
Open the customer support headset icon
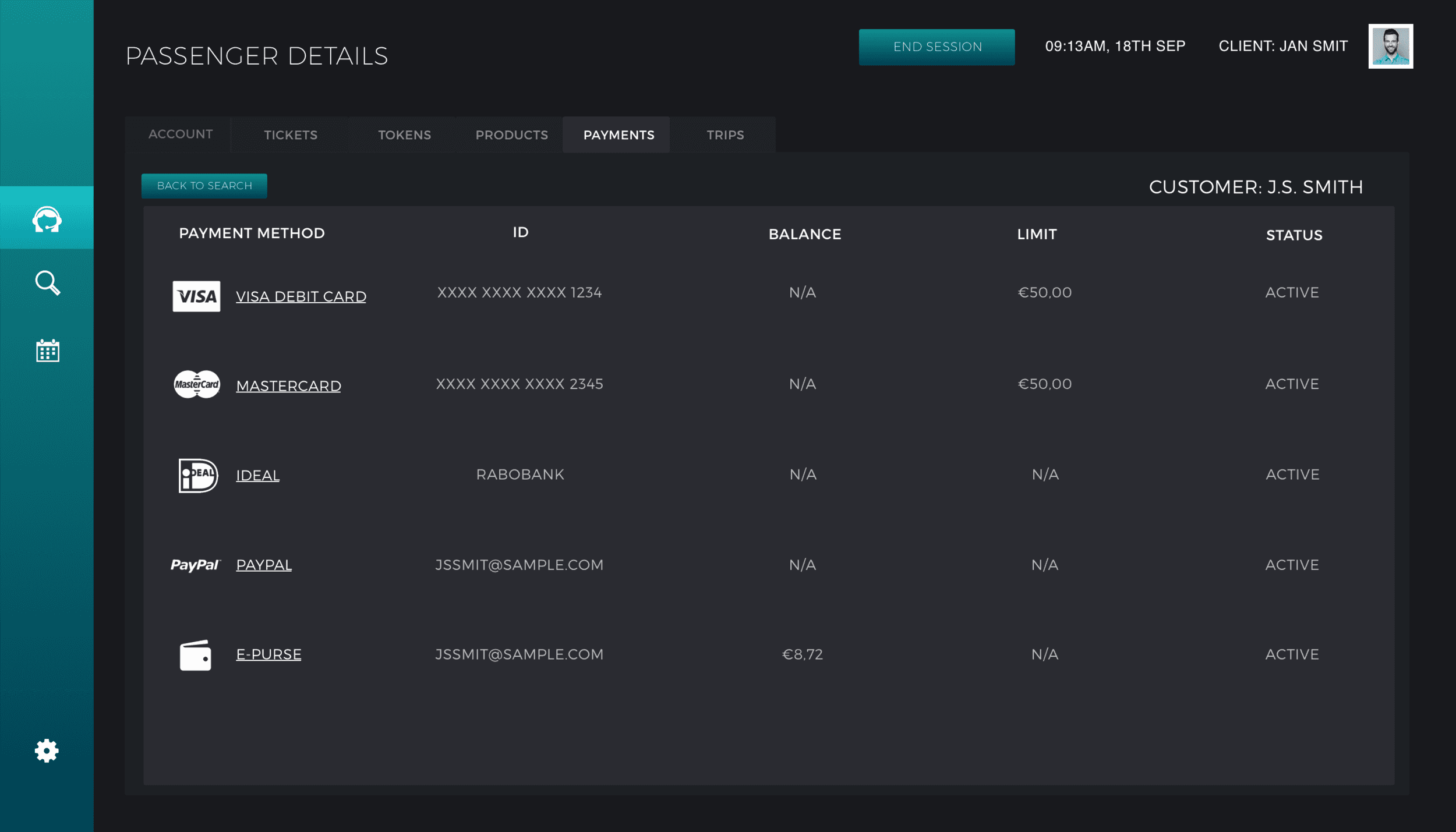click(x=47, y=219)
